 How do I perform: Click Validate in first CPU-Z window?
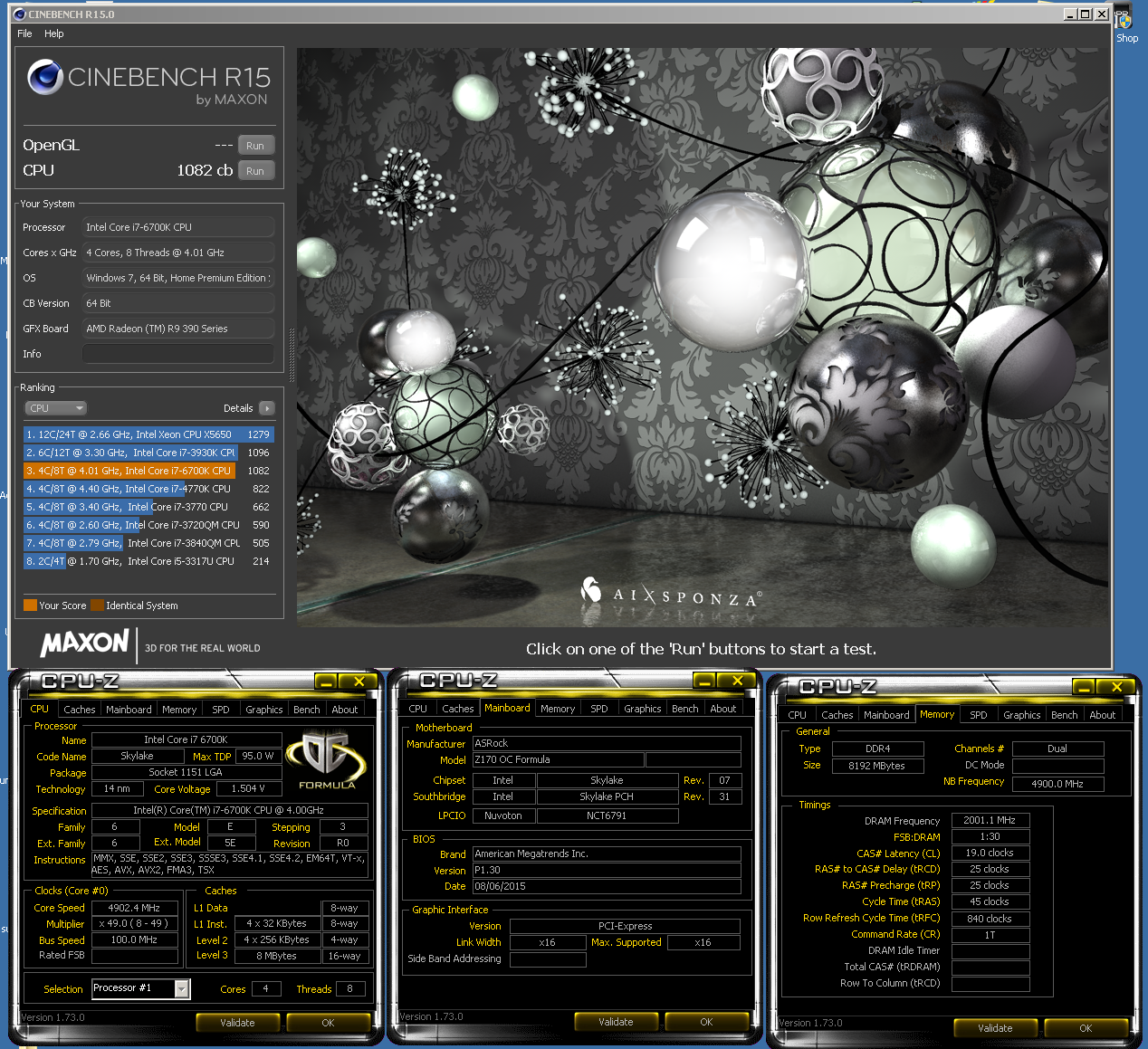[x=237, y=1023]
